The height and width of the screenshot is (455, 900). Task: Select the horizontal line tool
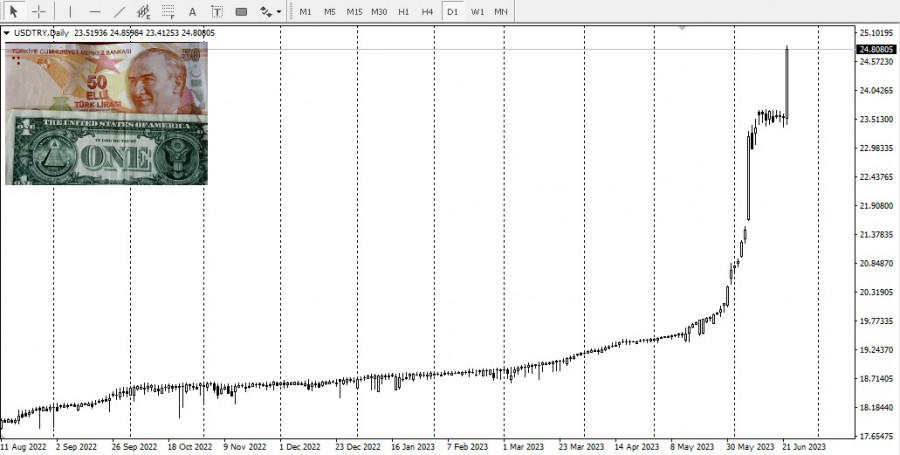95,11
